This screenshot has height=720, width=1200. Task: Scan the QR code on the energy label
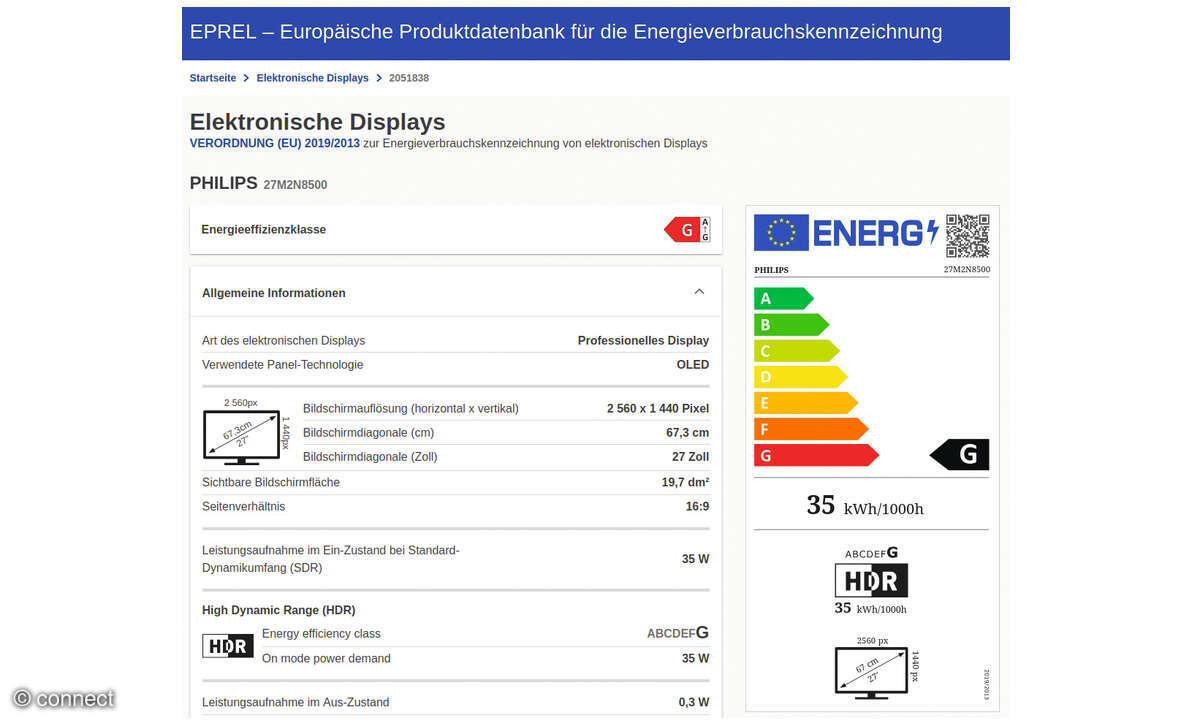966,234
